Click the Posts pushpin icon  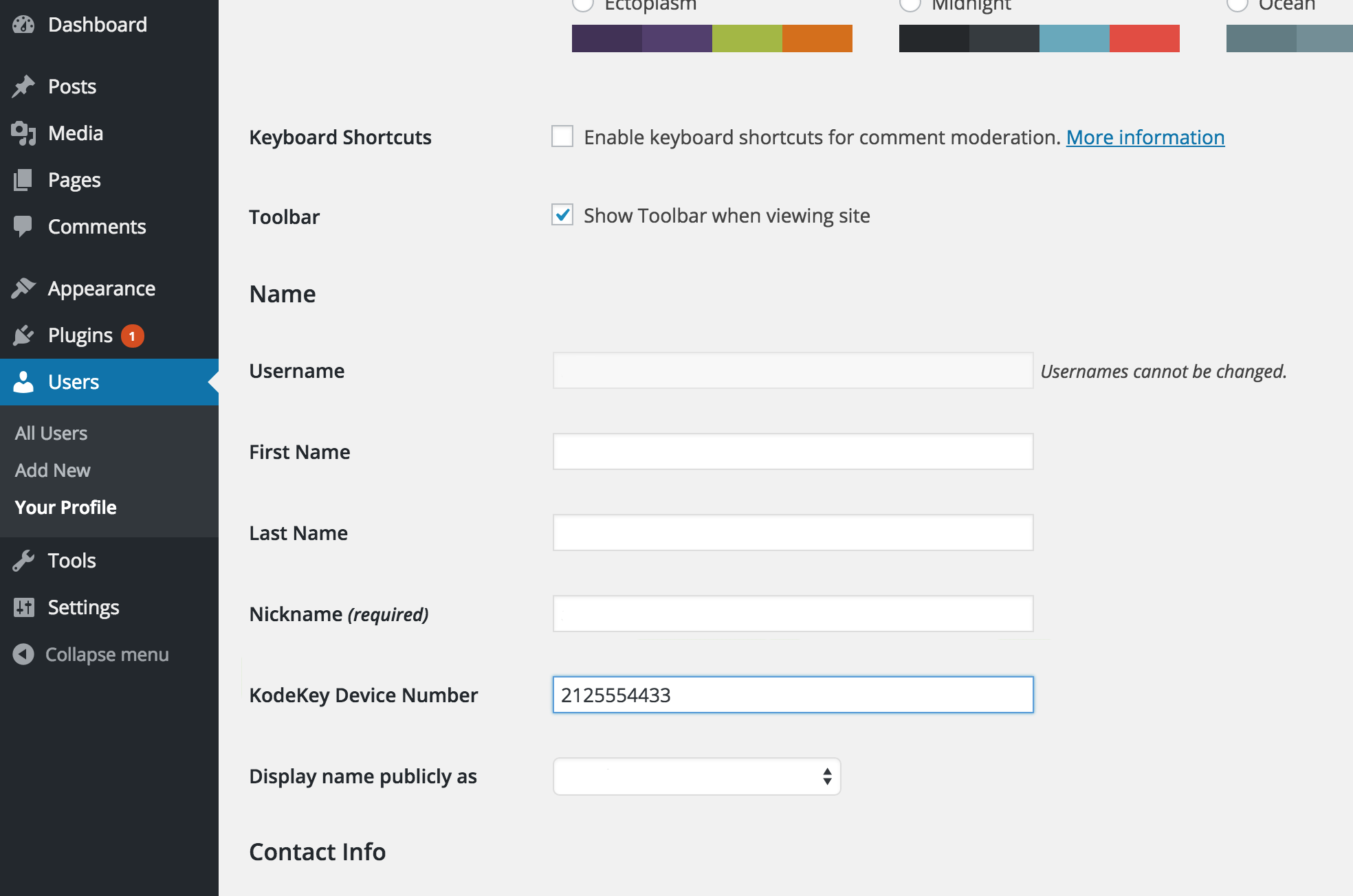pos(23,87)
